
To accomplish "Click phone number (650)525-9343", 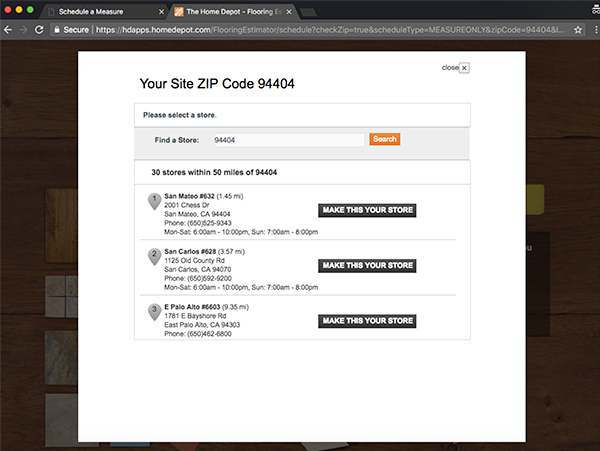I will pyautogui.click(x=209, y=223).
